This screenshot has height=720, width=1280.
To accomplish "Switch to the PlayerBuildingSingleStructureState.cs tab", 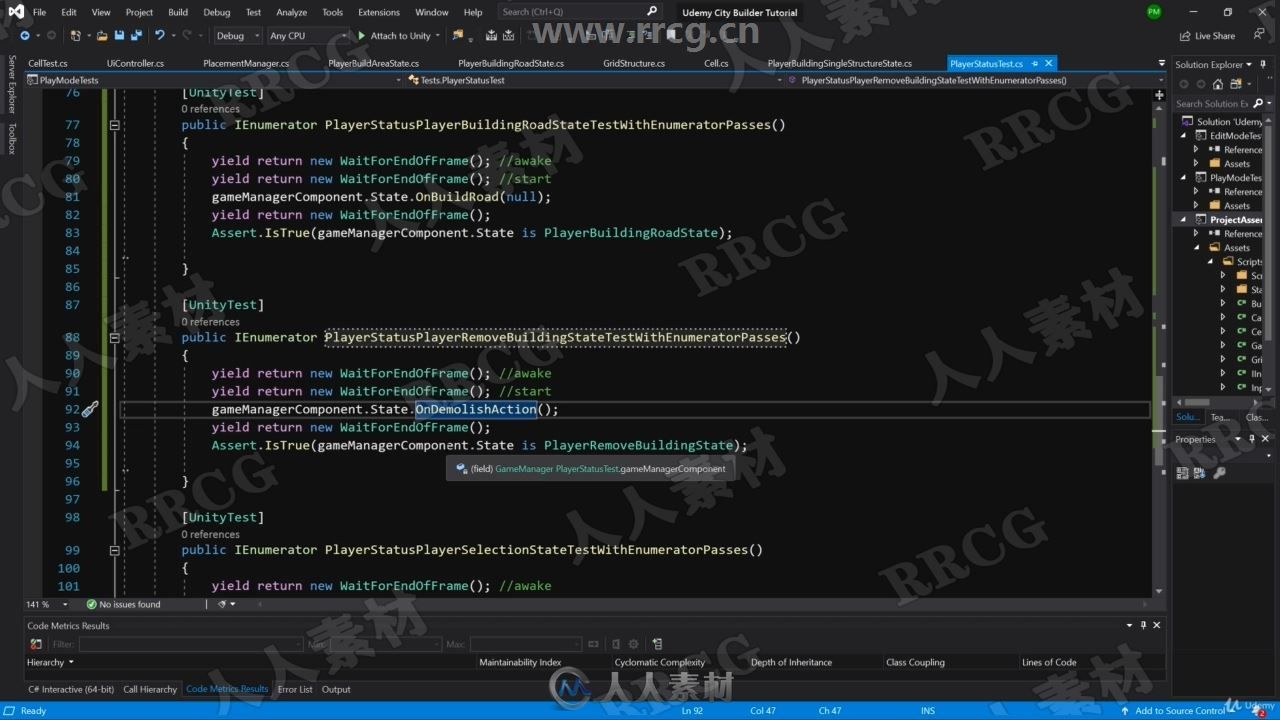I will [840, 63].
